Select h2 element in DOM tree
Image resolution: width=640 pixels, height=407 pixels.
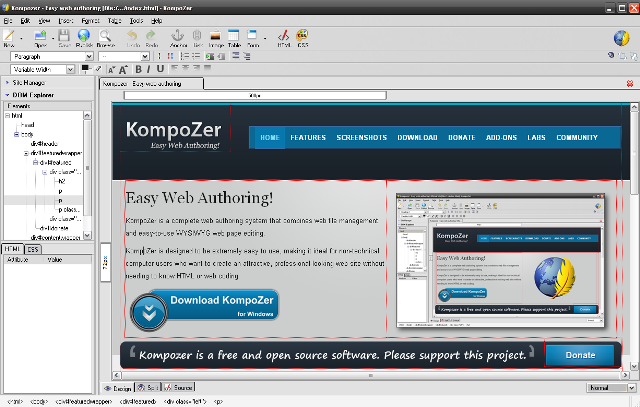(x=62, y=181)
